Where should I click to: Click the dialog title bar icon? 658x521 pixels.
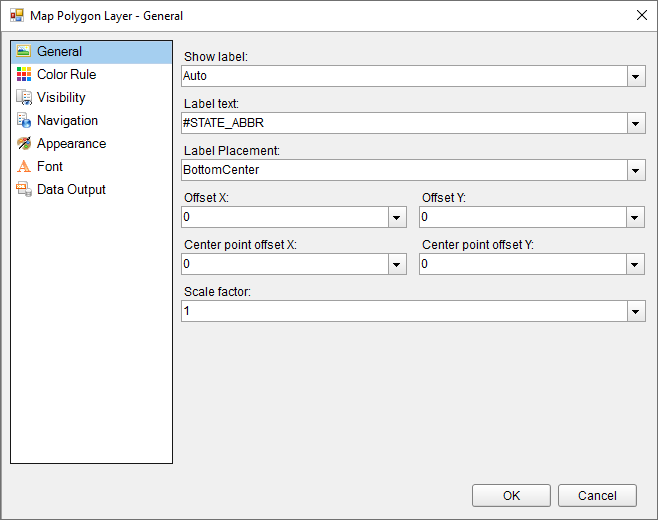click(17, 16)
